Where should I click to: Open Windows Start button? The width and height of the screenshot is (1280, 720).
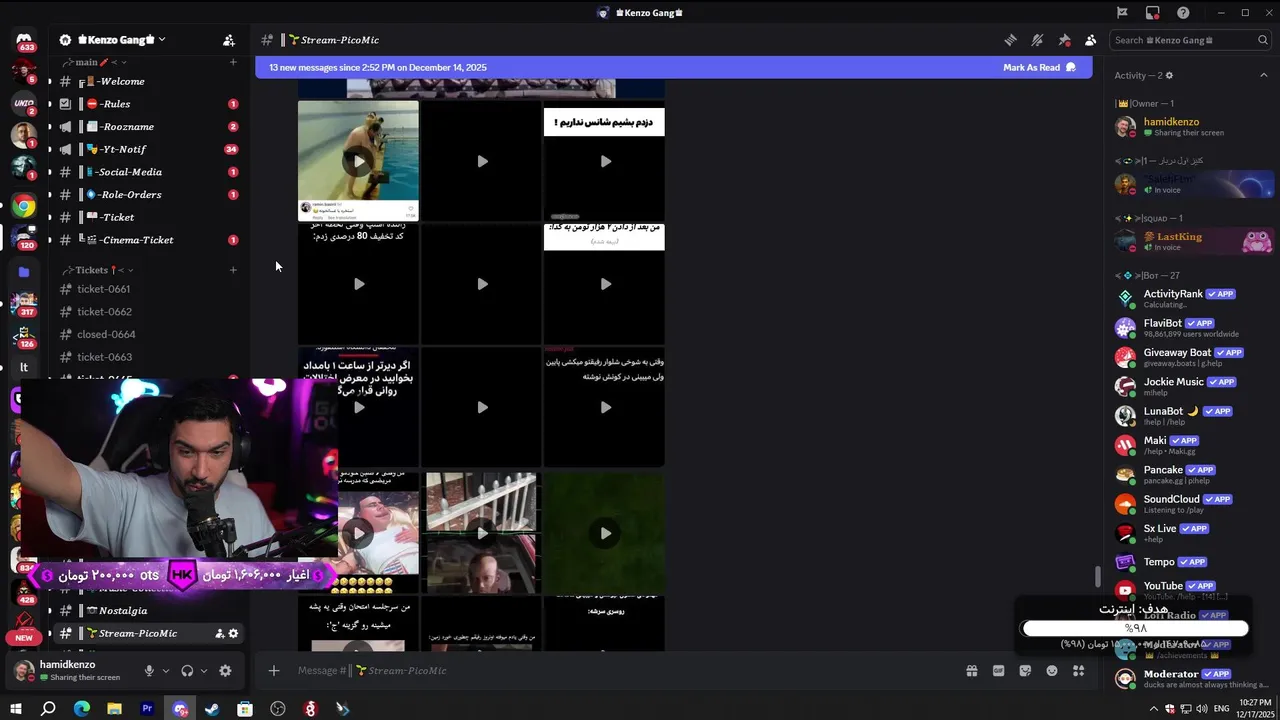point(16,709)
